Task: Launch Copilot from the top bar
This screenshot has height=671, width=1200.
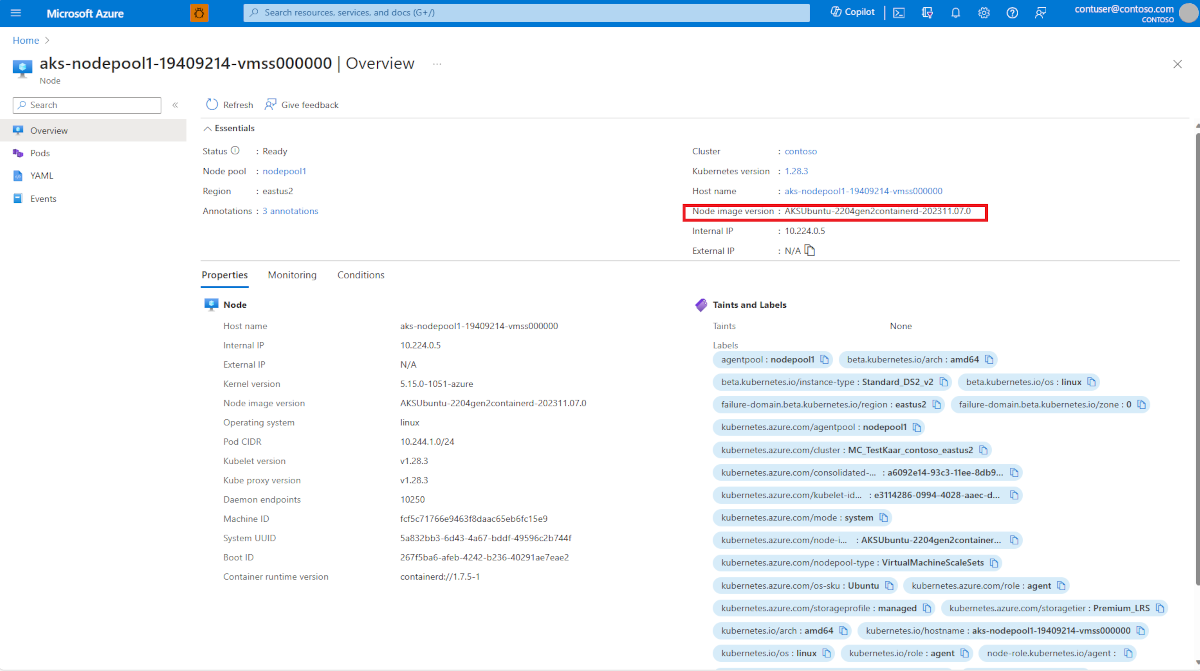Action: pyautogui.click(x=852, y=11)
